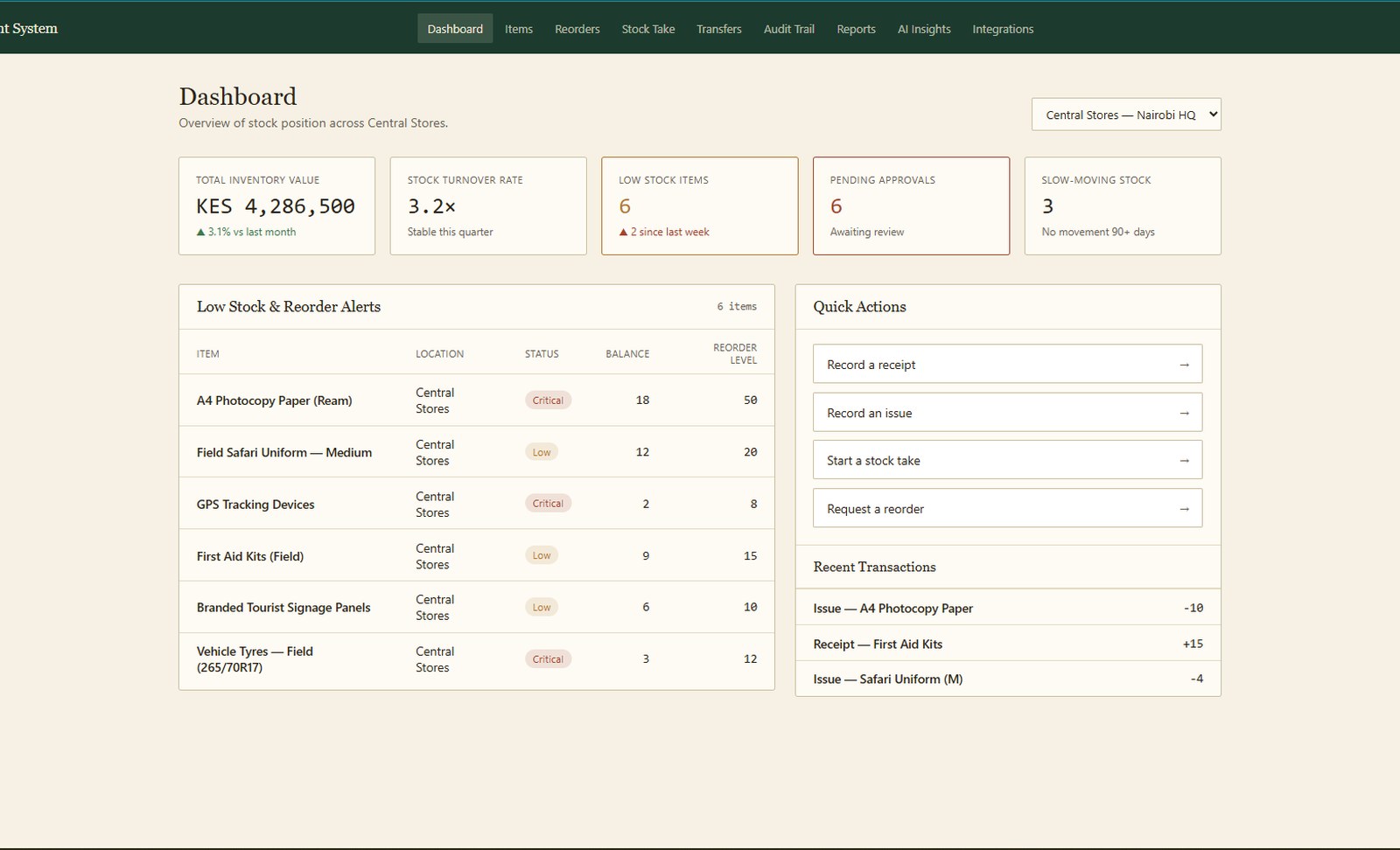Expand the Central Stores location dropdown

[1126, 115]
